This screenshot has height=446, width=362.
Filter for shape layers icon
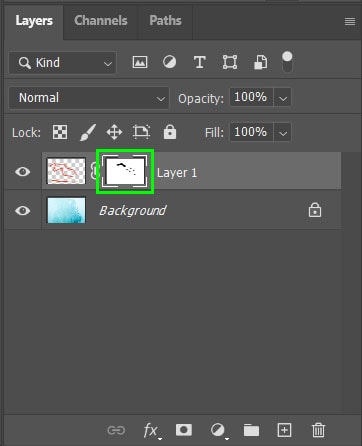pyautogui.click(x=230, y=62)
